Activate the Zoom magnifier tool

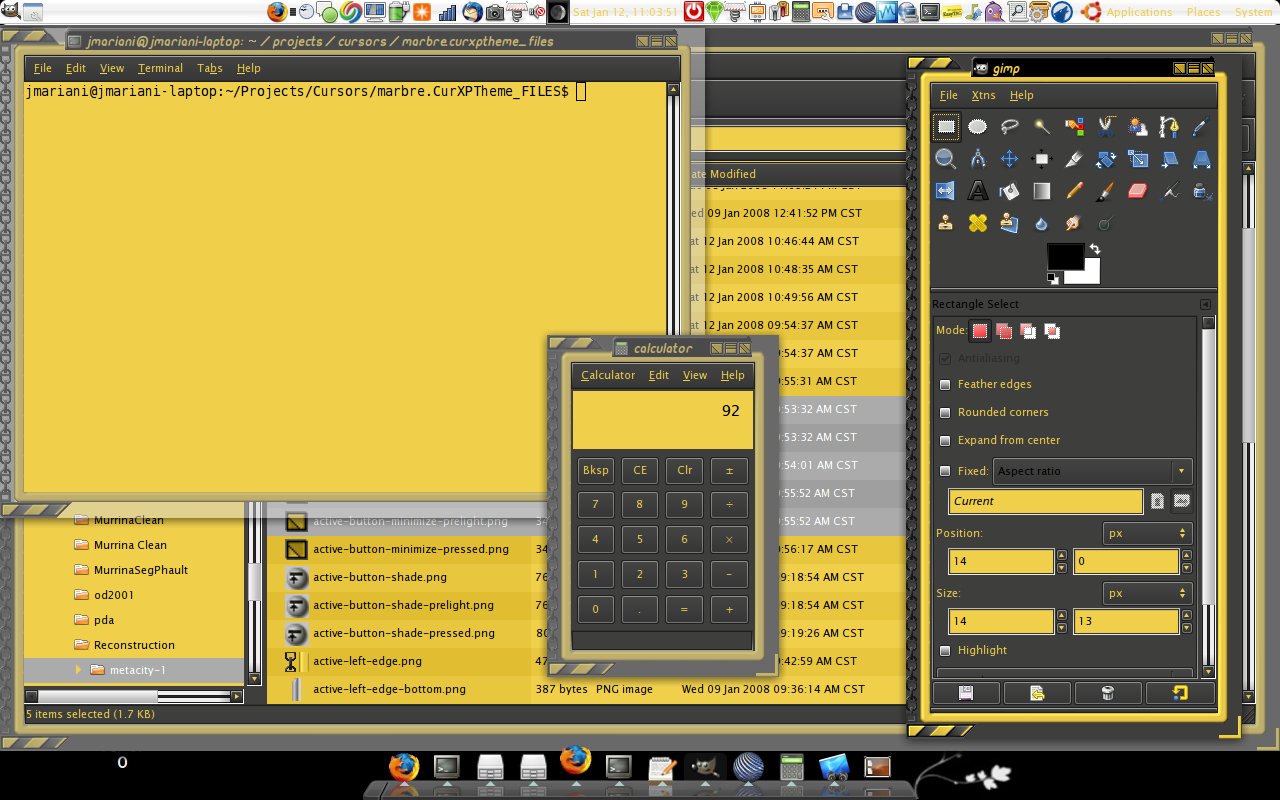945,158
